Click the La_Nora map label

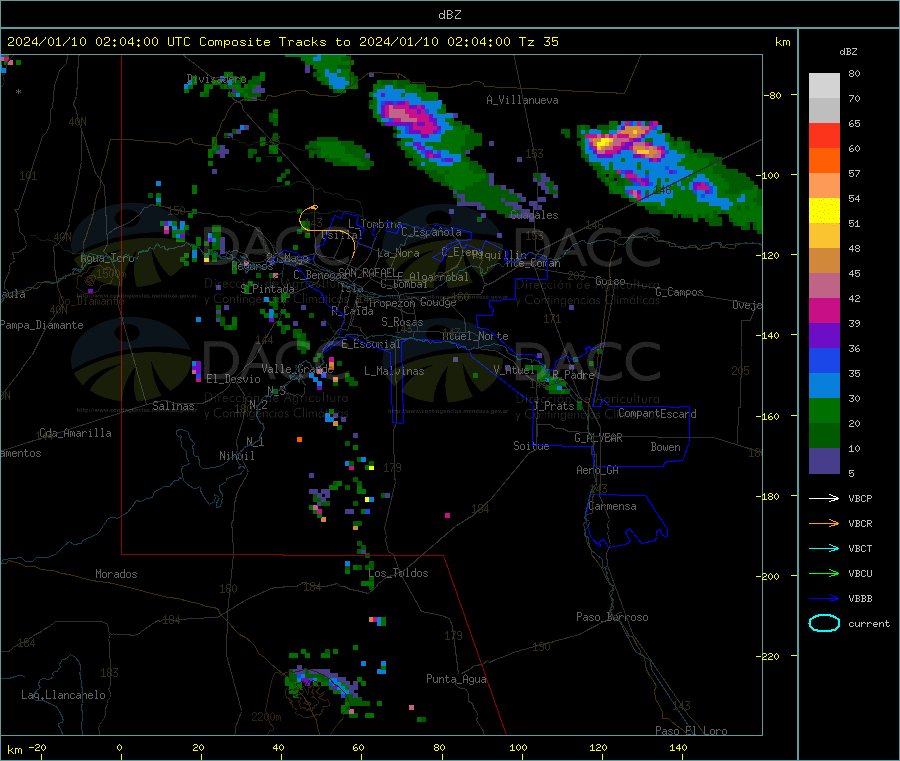click(x=398, y=253)
